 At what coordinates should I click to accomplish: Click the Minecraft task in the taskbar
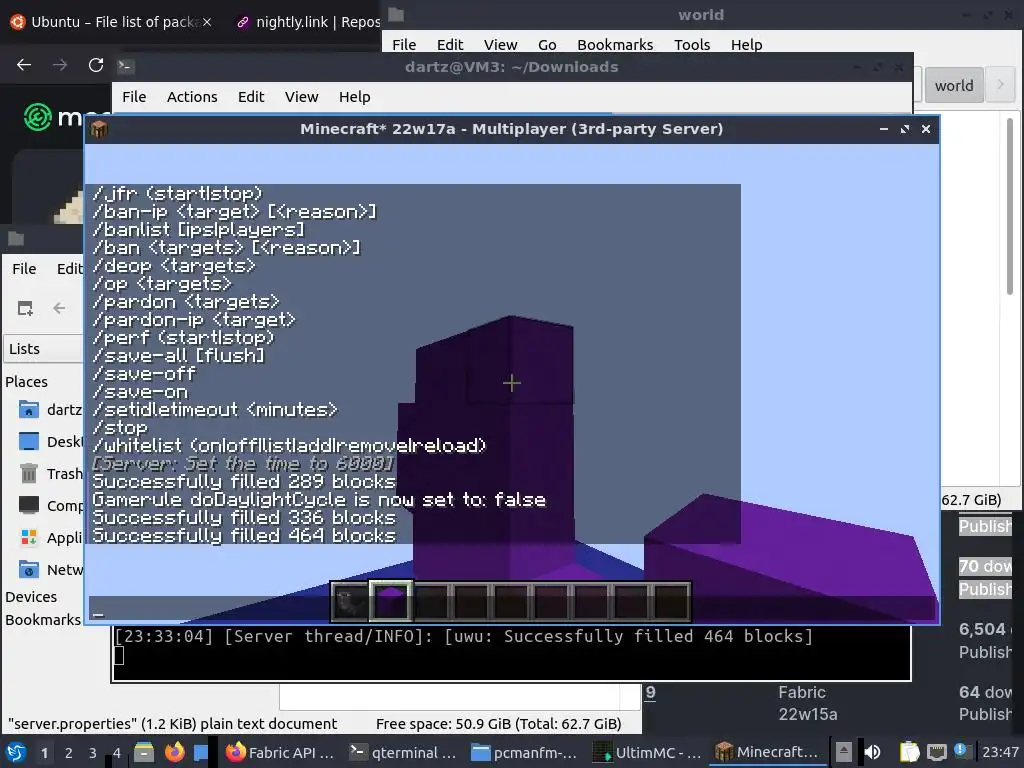(x=768, y=752)
